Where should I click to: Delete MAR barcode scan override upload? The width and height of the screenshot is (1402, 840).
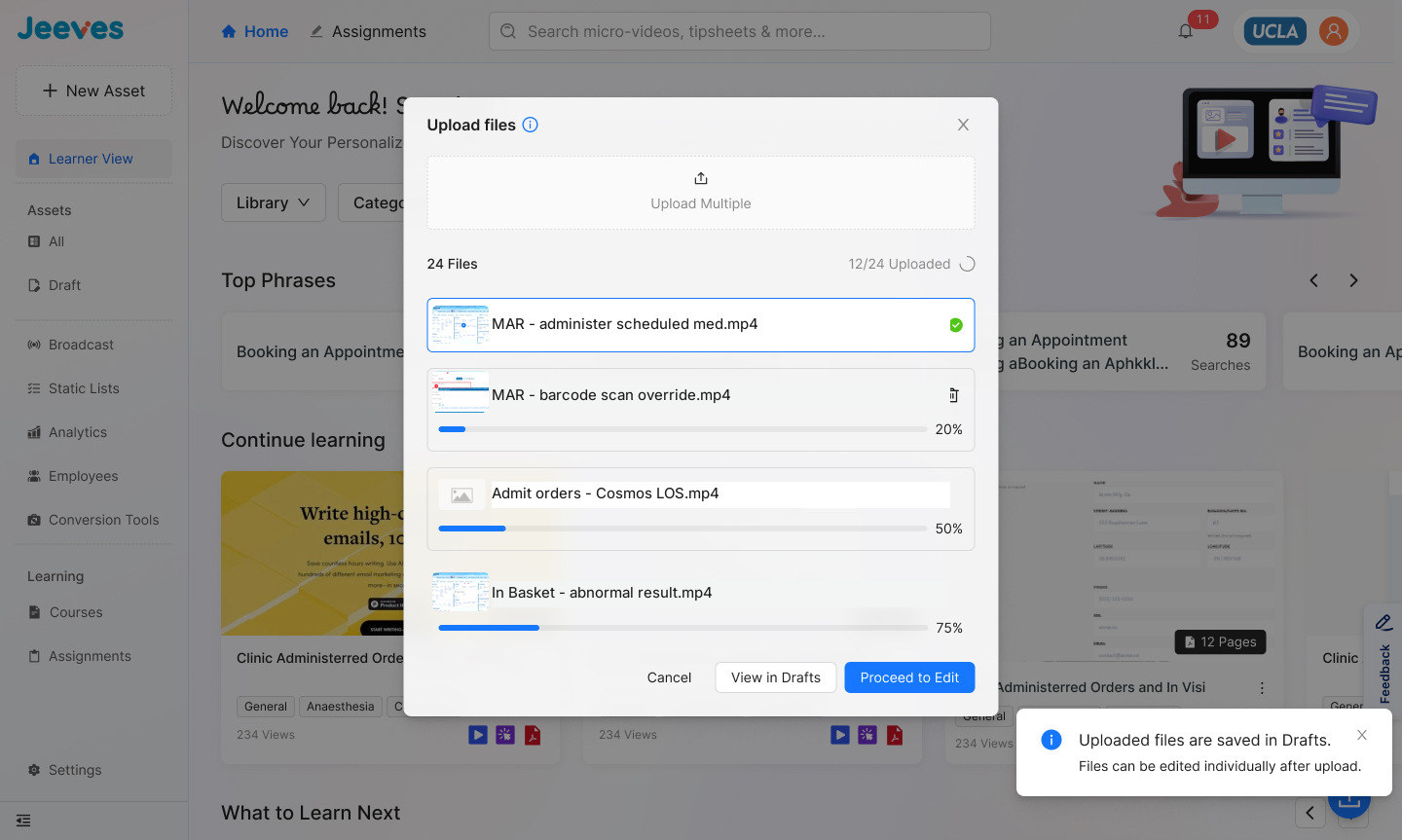click(954, 395)
